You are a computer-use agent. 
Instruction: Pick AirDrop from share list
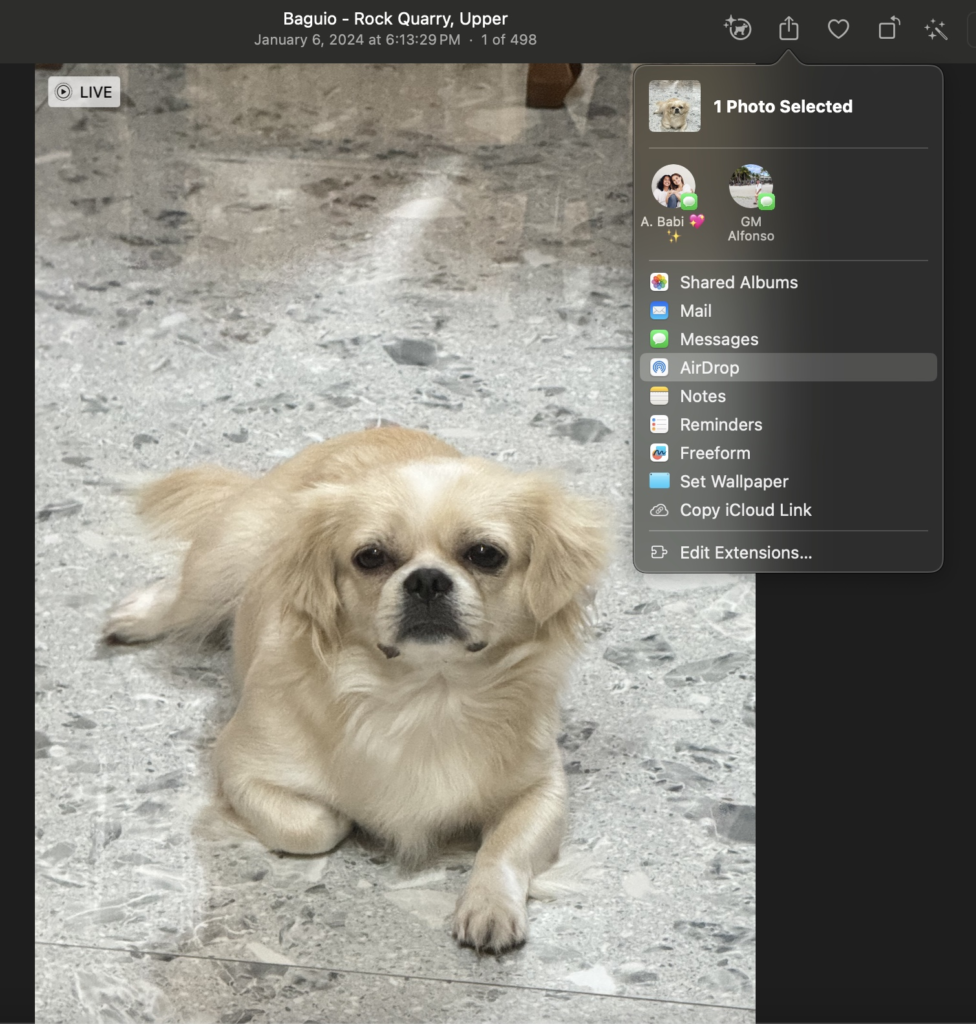[x=709, y=368]
